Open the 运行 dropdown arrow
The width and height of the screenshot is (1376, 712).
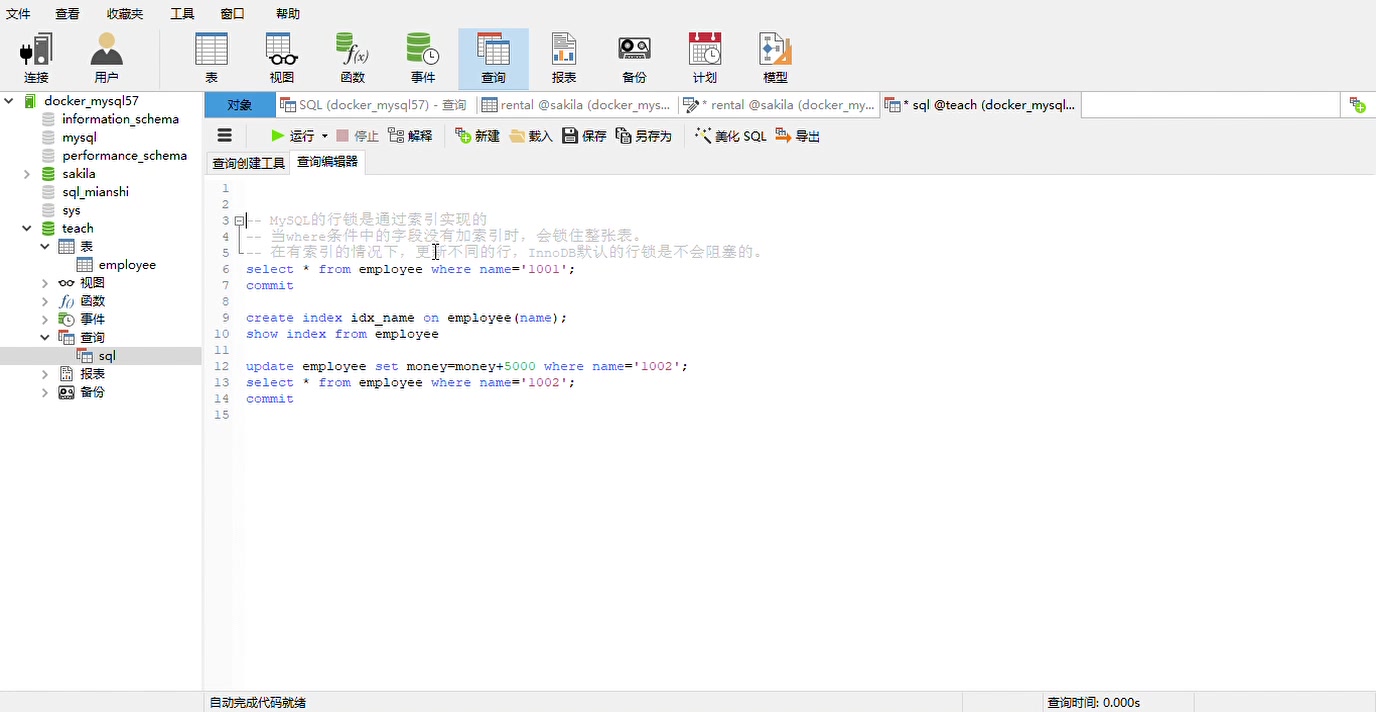pos(324,135)
